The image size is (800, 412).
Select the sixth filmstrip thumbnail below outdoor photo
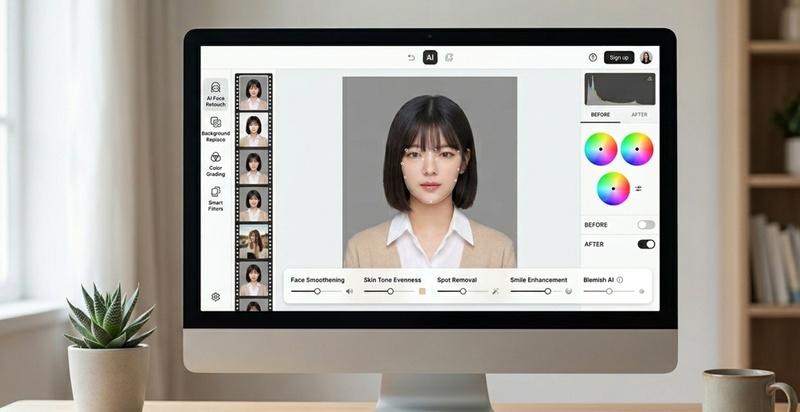[254, 278]
